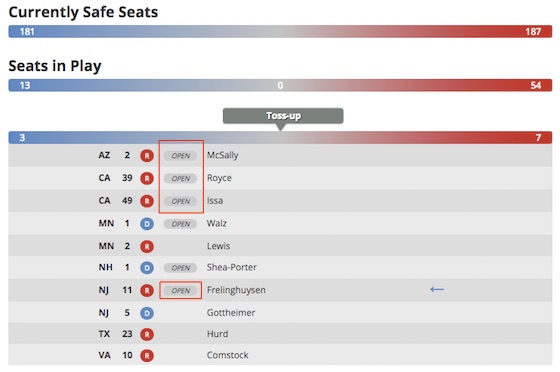Screen dimensions: 560x372
Task: Click the red R badge for AZ 2
Action: [147, 156]
